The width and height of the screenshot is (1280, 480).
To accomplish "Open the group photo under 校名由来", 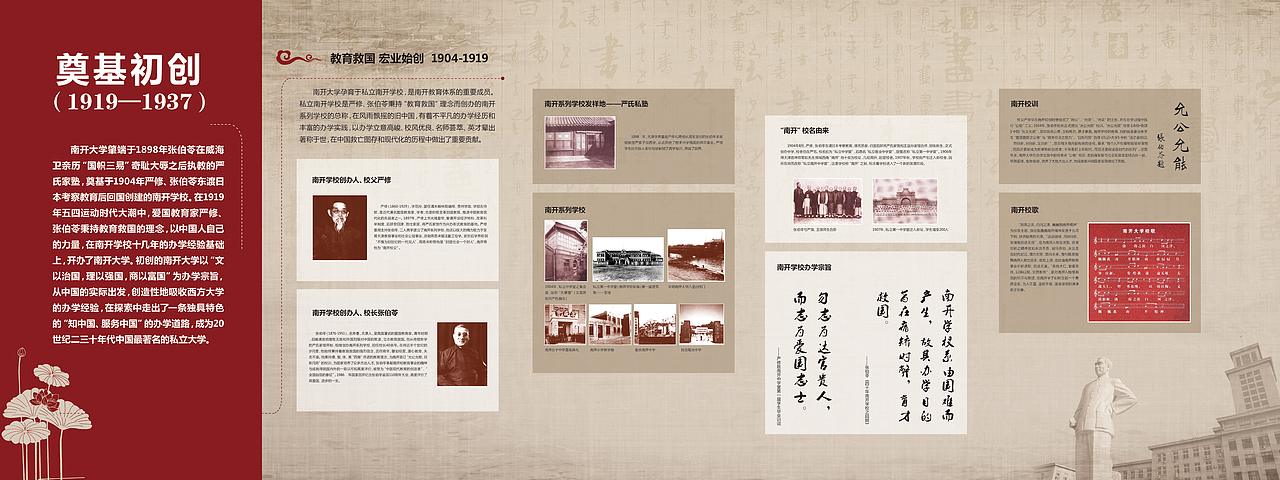I will (x=827, y=201).
